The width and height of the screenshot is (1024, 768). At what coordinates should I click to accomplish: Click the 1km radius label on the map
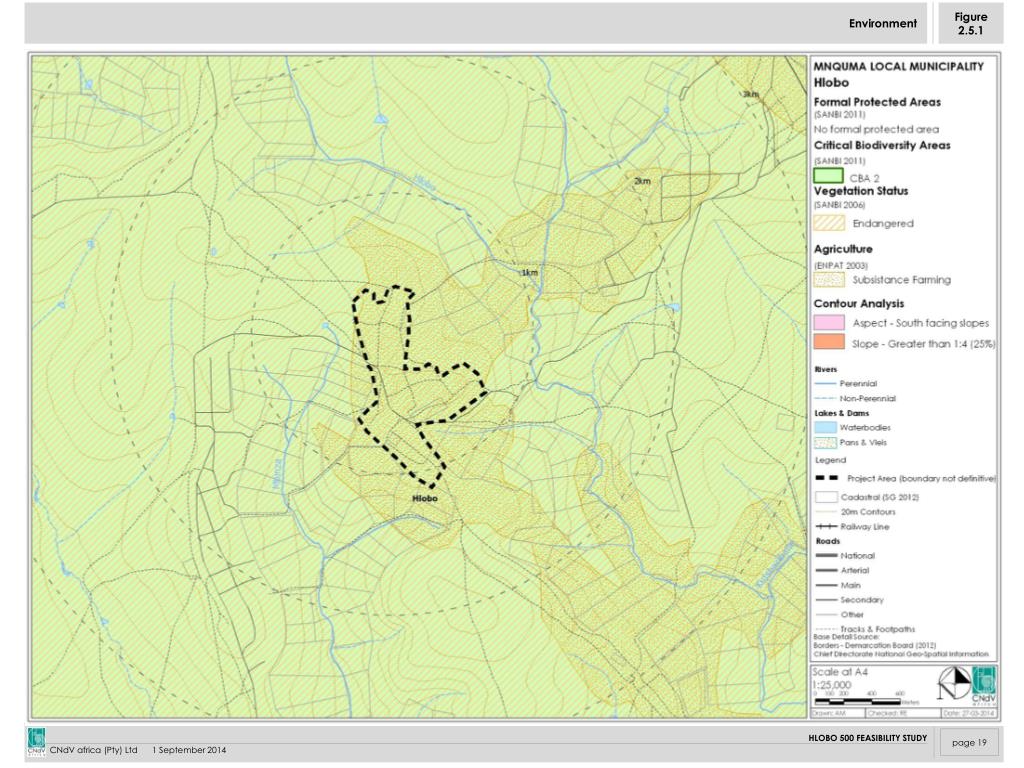click(530, 272)
